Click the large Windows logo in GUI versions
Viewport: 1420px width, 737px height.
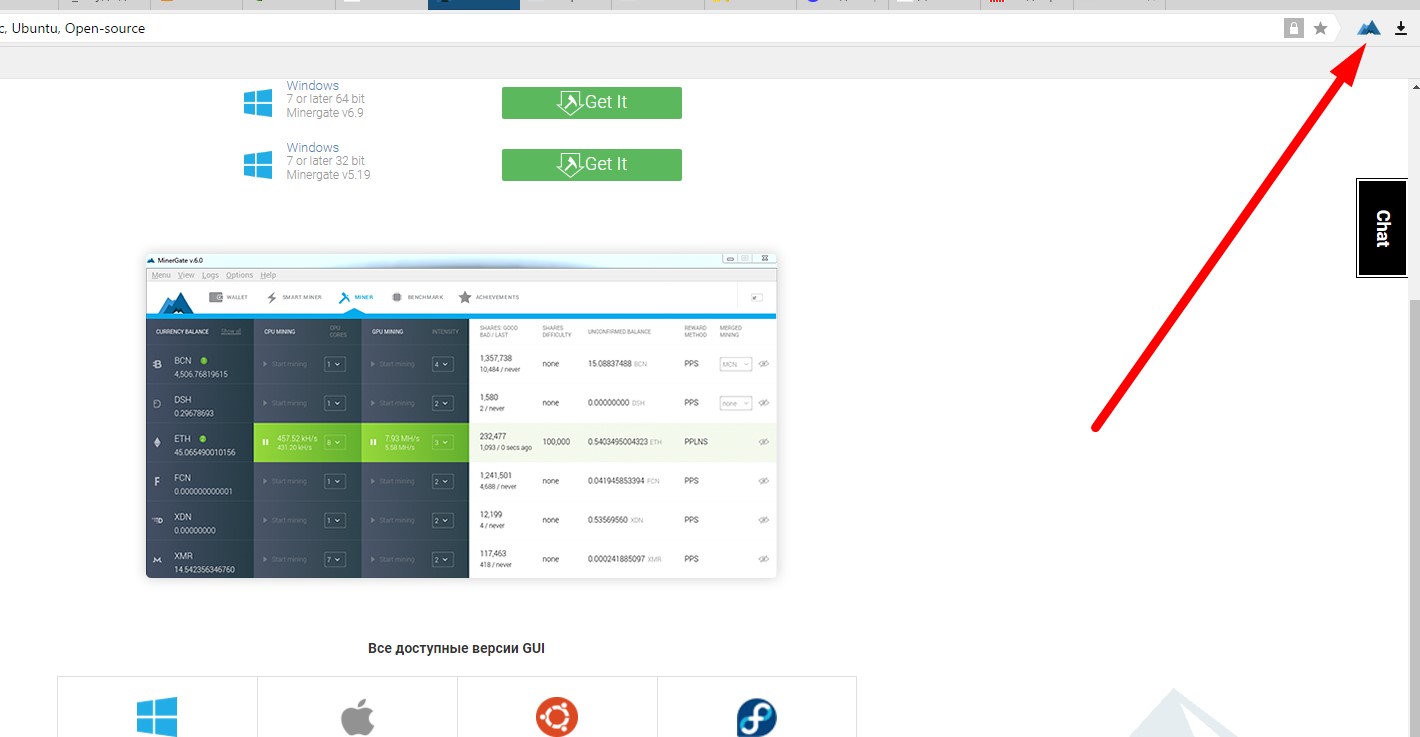click(x=157, y=717)
